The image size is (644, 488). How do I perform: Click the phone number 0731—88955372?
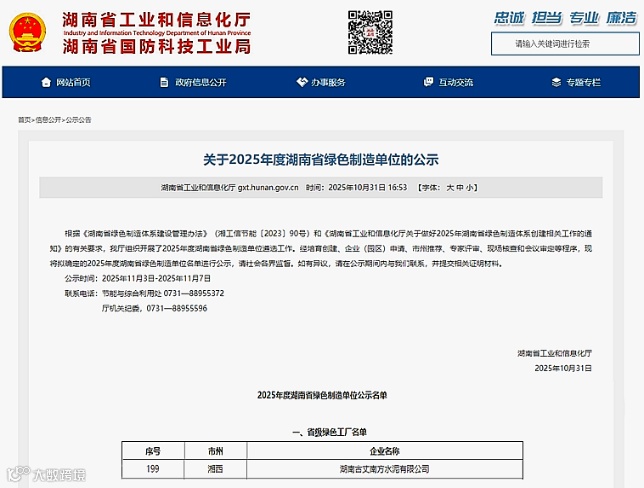[194, 293]
